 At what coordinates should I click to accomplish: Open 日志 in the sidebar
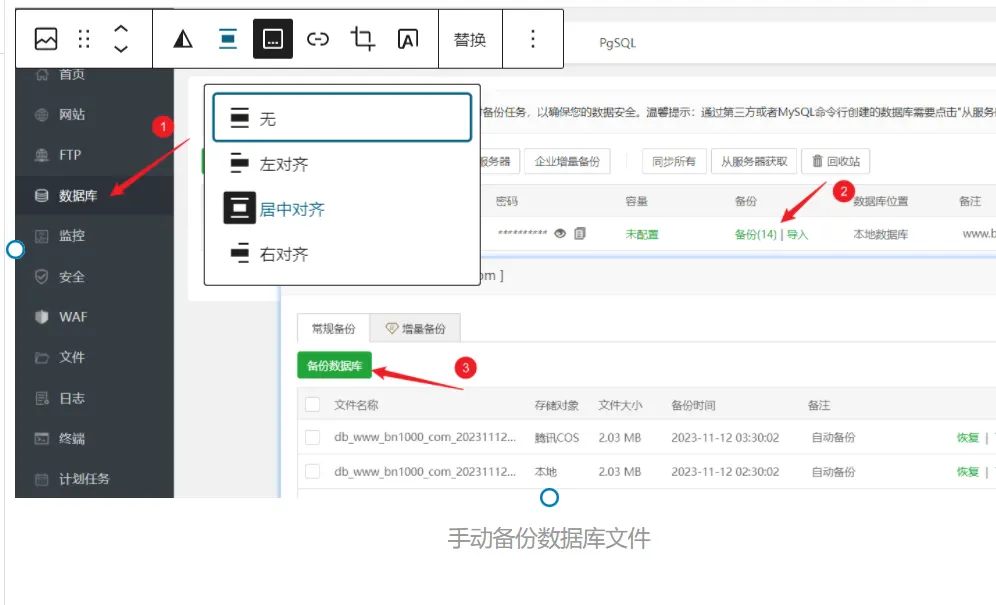72,398
